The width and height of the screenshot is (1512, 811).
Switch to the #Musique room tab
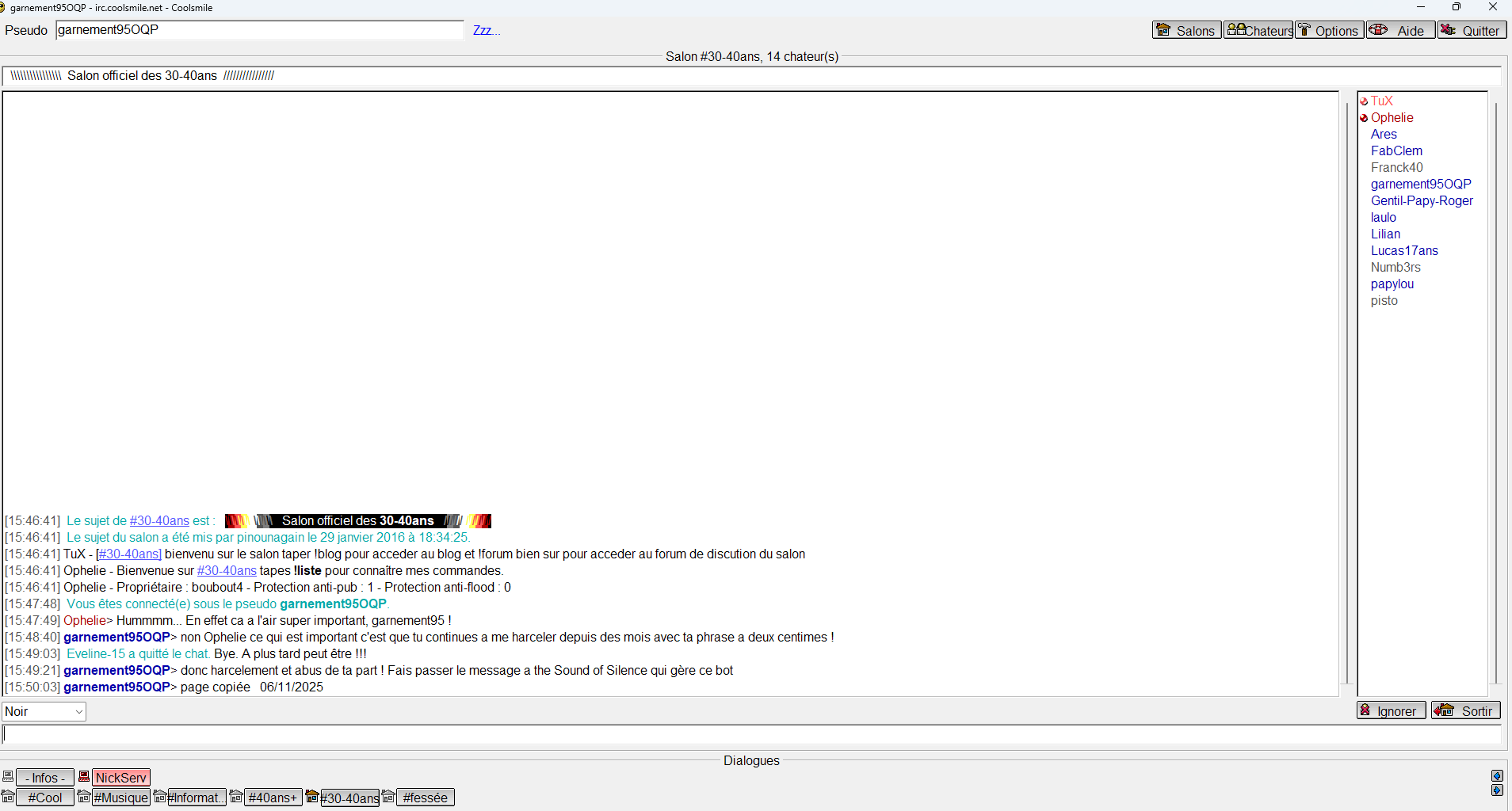point(120,798)
